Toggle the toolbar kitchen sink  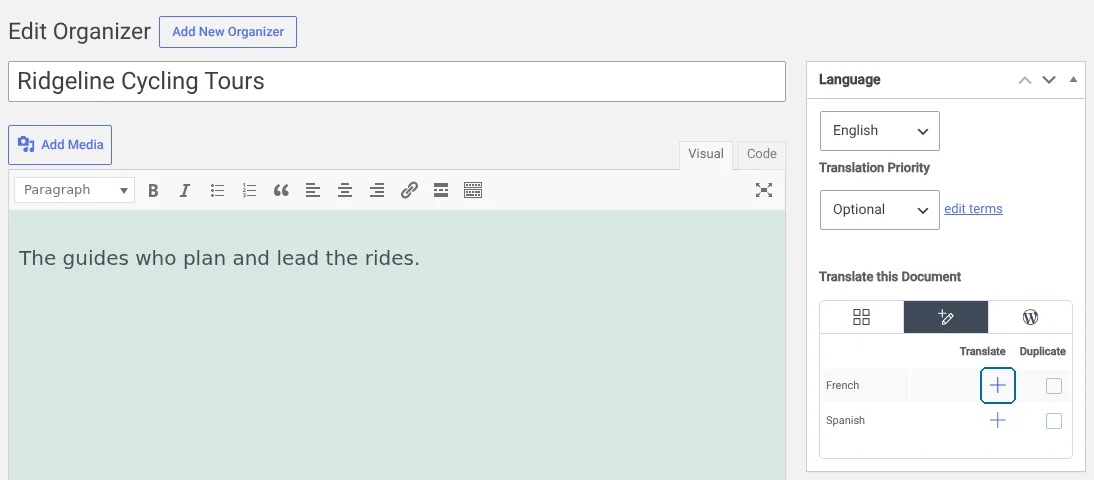click(x=473, y=190)
